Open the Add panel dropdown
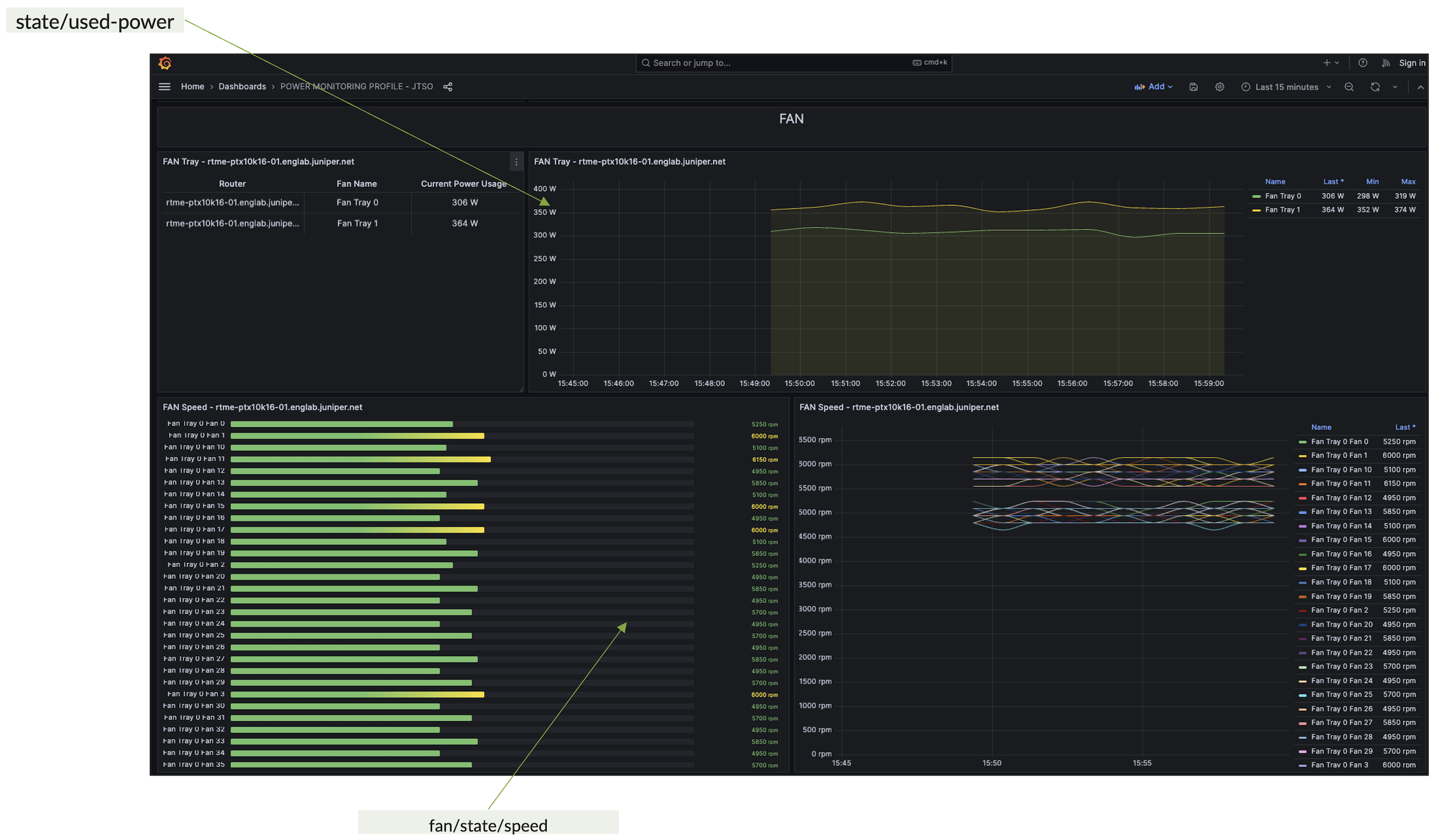1434x840 pixels. point(1153,87)
